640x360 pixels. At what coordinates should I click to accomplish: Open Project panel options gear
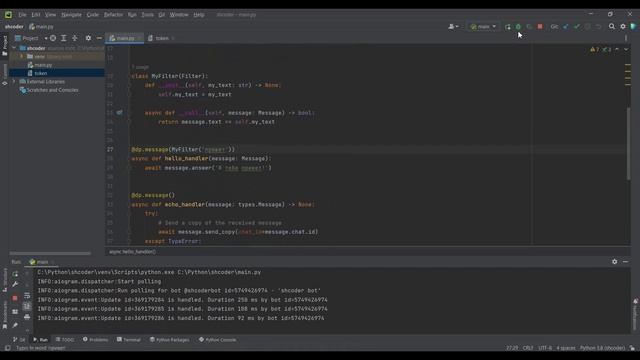click(88, 38)
